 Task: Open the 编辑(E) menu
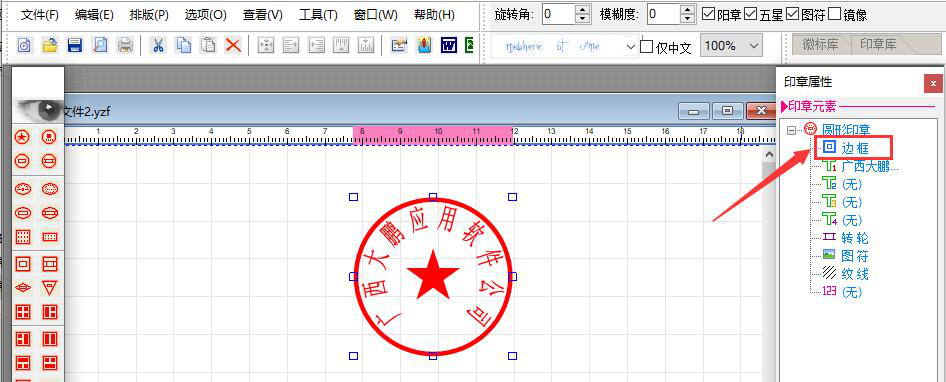point(95,14)
